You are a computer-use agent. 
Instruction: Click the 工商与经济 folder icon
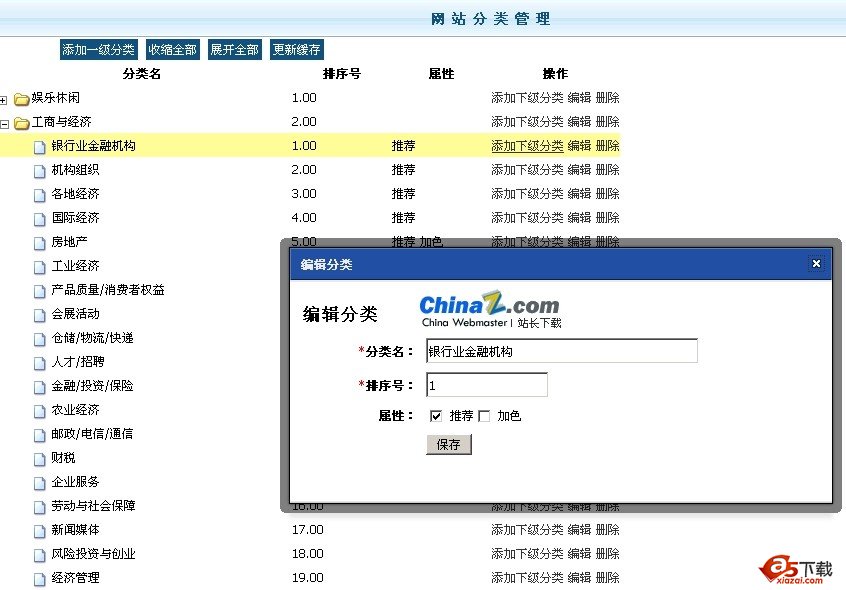click(21, 123)
